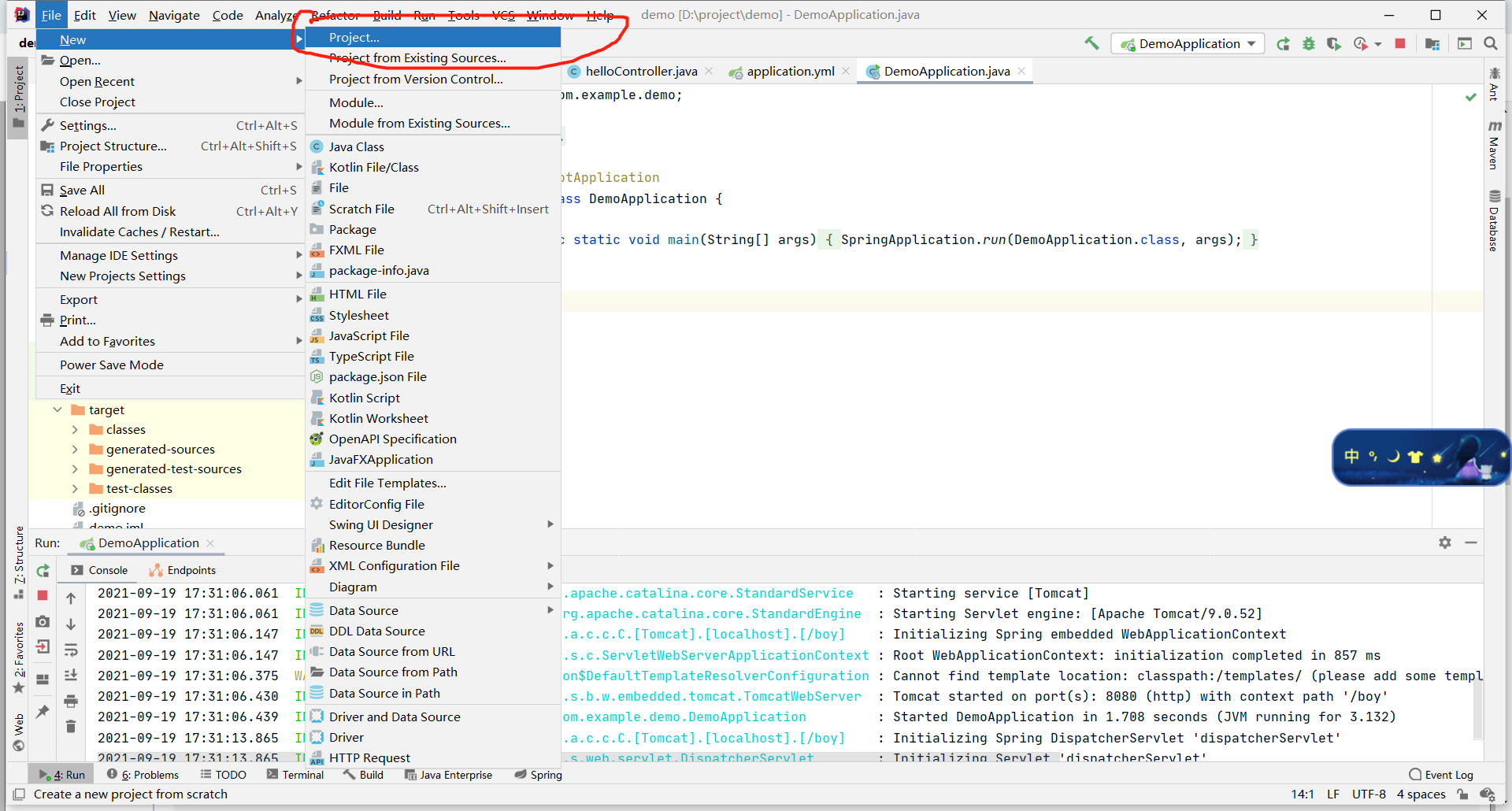This screenshot has width=1512, height=811.
Task: Choose Project... from the New submenu
Action: [433, 38]
